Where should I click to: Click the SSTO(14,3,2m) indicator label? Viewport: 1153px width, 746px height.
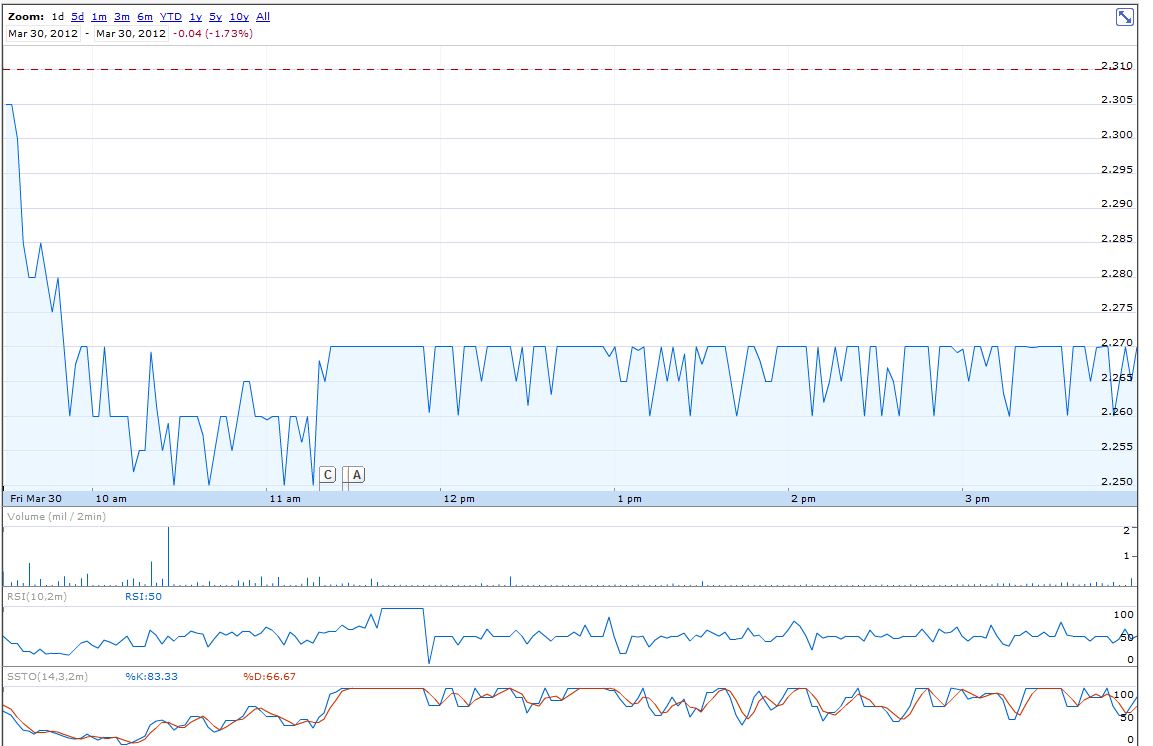pos(48,677)
